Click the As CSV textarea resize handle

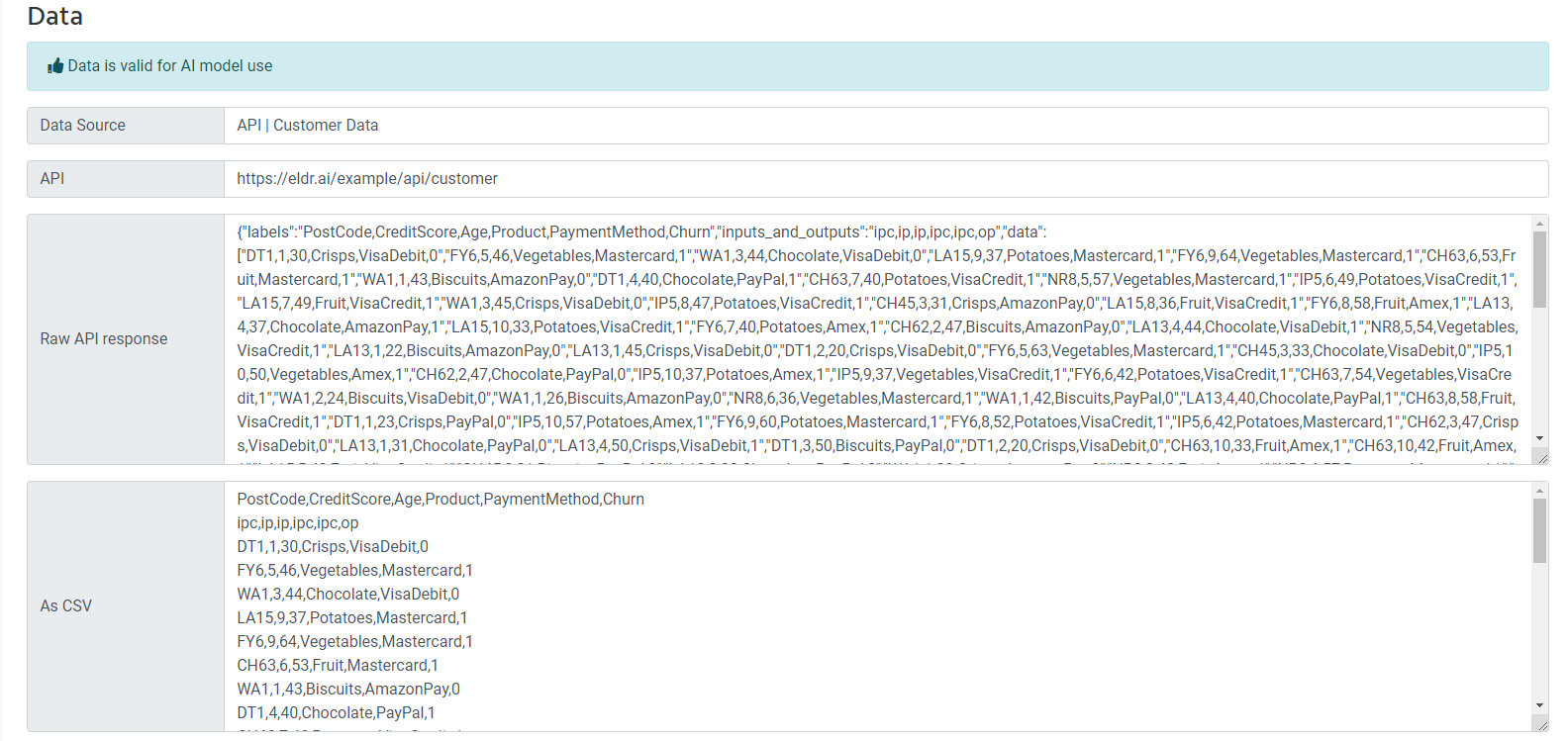[1540, 724]
